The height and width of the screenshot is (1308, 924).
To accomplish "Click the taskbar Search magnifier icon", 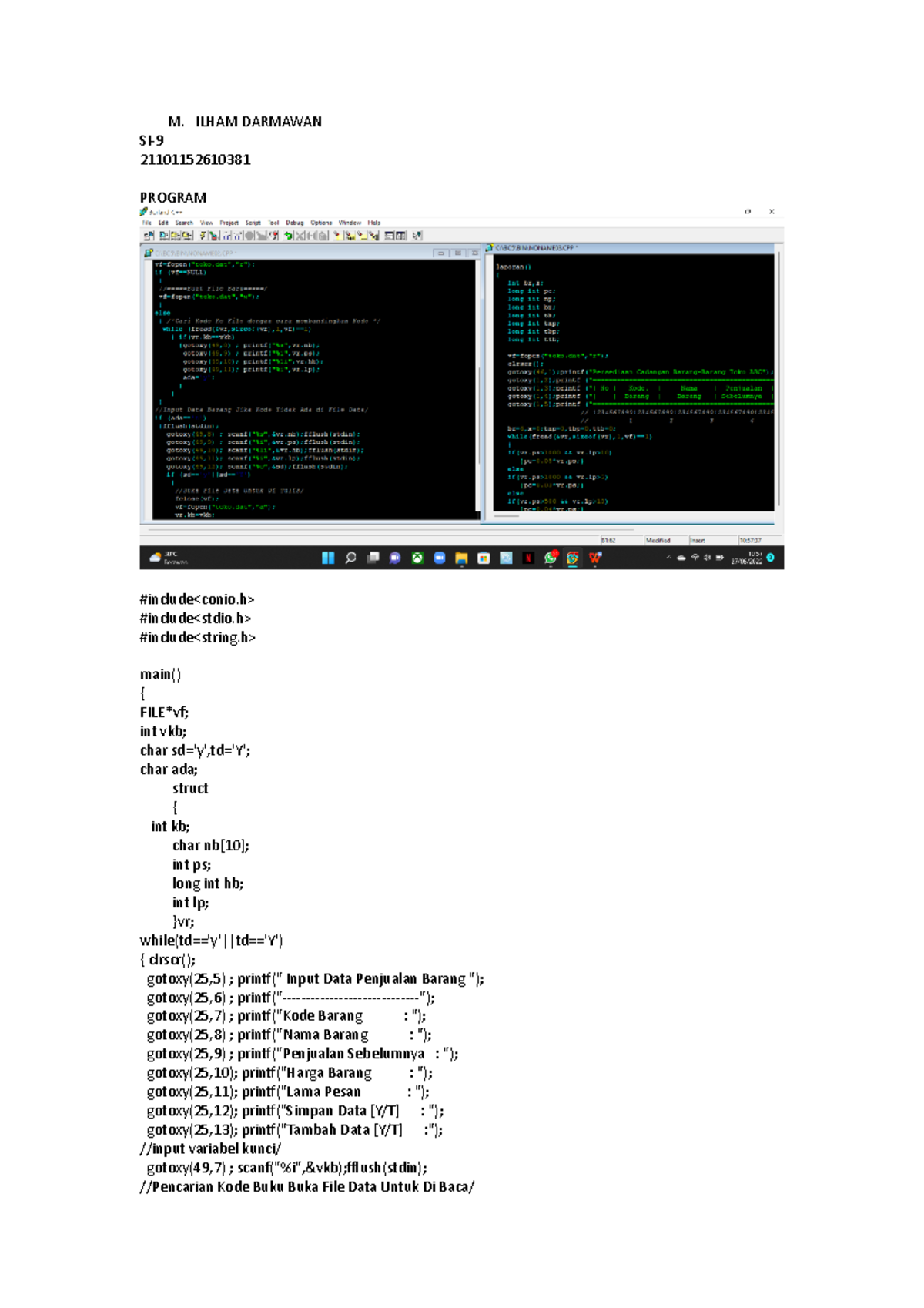I will coord(350,558).
